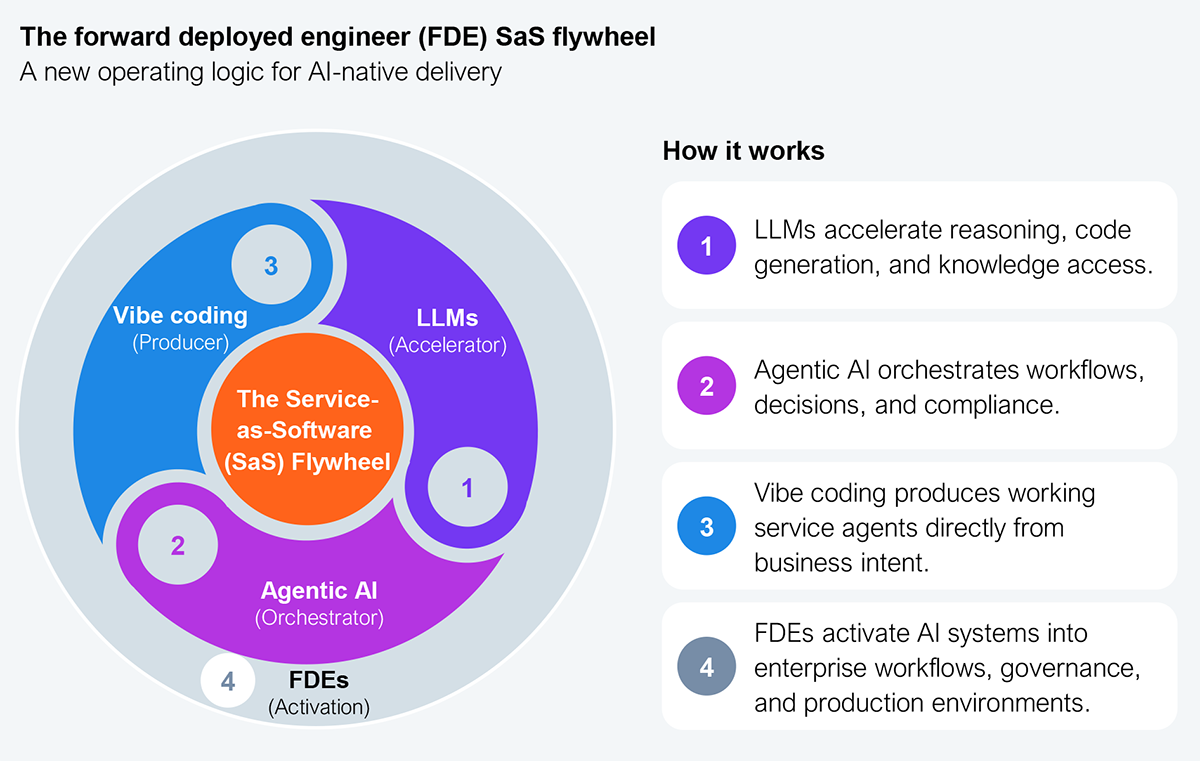Select circle 2 inside the Agentic AI segment
1200x761 pixels.
[177, 546]
